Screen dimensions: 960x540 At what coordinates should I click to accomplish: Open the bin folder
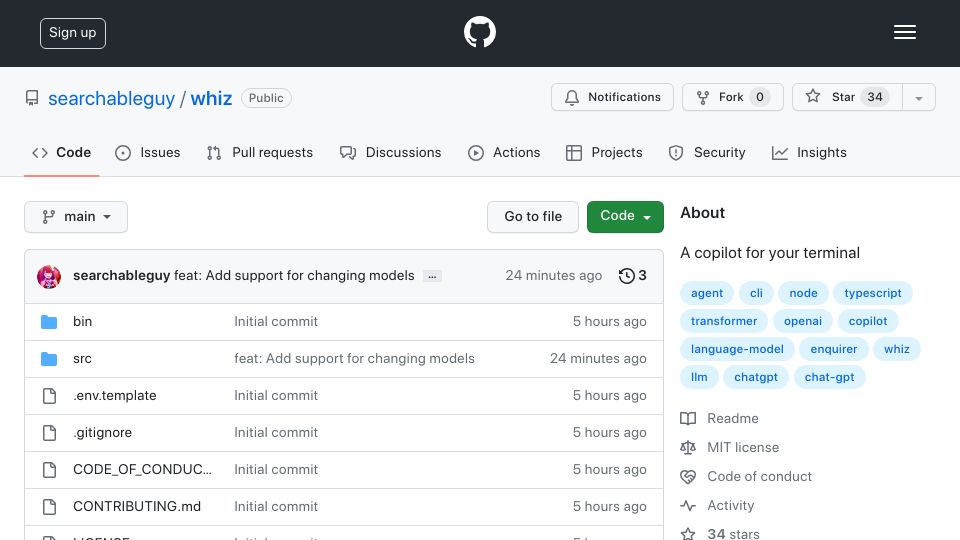(83, 321)
